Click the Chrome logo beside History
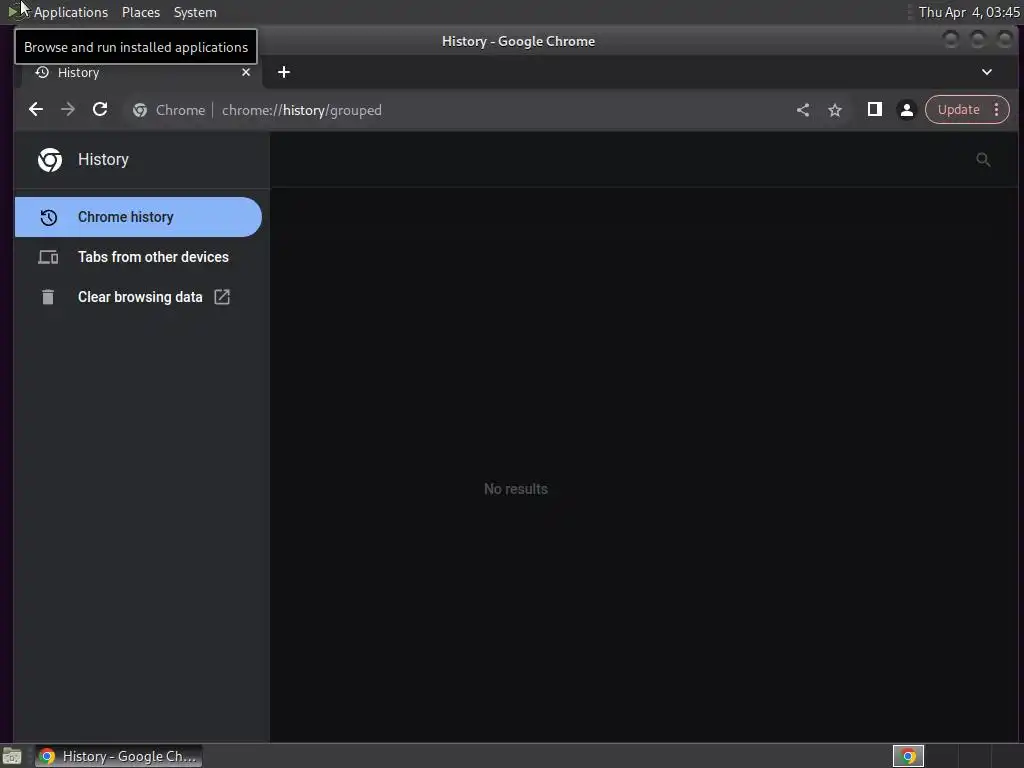Image resolution: width=1024 pixels, height=768 pixels. 50,159
